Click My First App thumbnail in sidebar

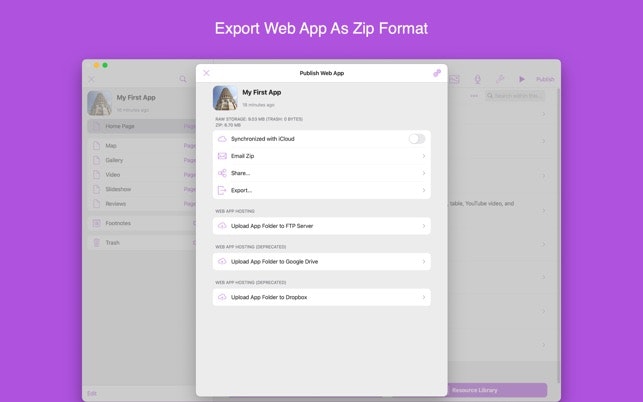coord(100,103)
